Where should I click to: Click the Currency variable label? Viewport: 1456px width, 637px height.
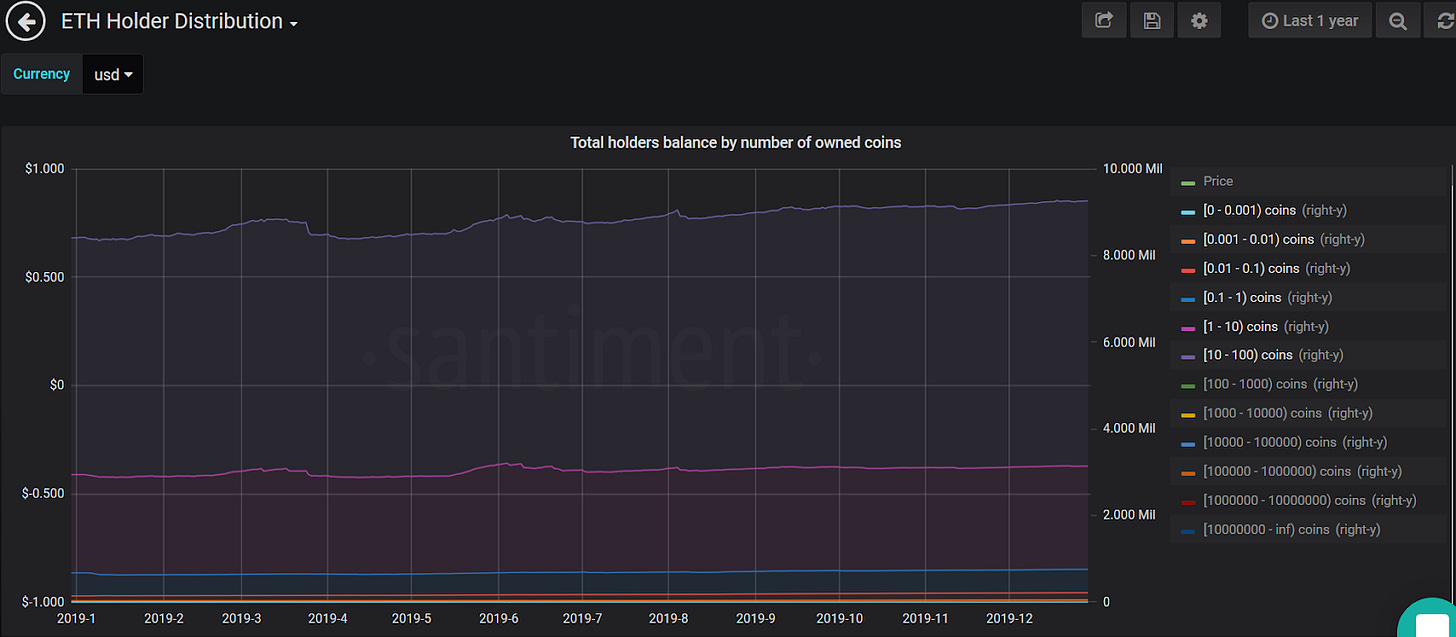[42, 74]
